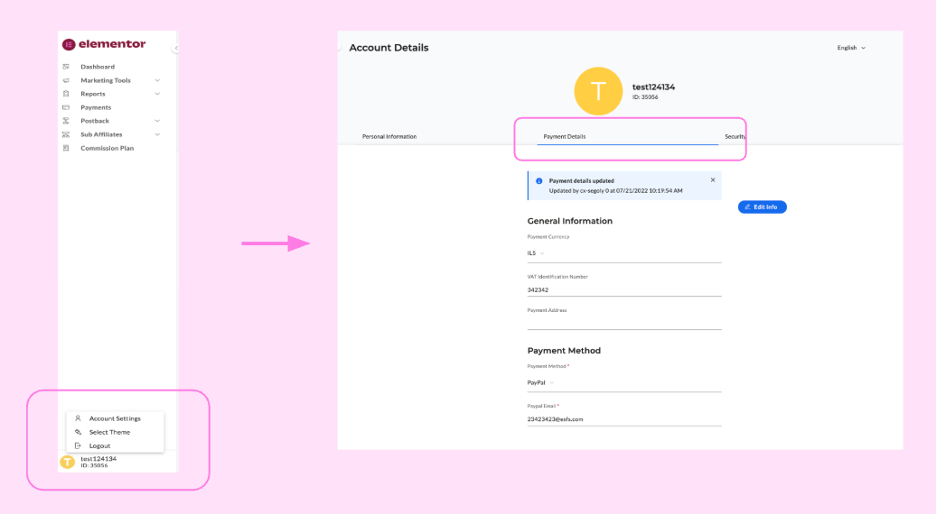Click the Select Theme paint icon
Viewport: 936px width, 514px height.
point(78,432)
